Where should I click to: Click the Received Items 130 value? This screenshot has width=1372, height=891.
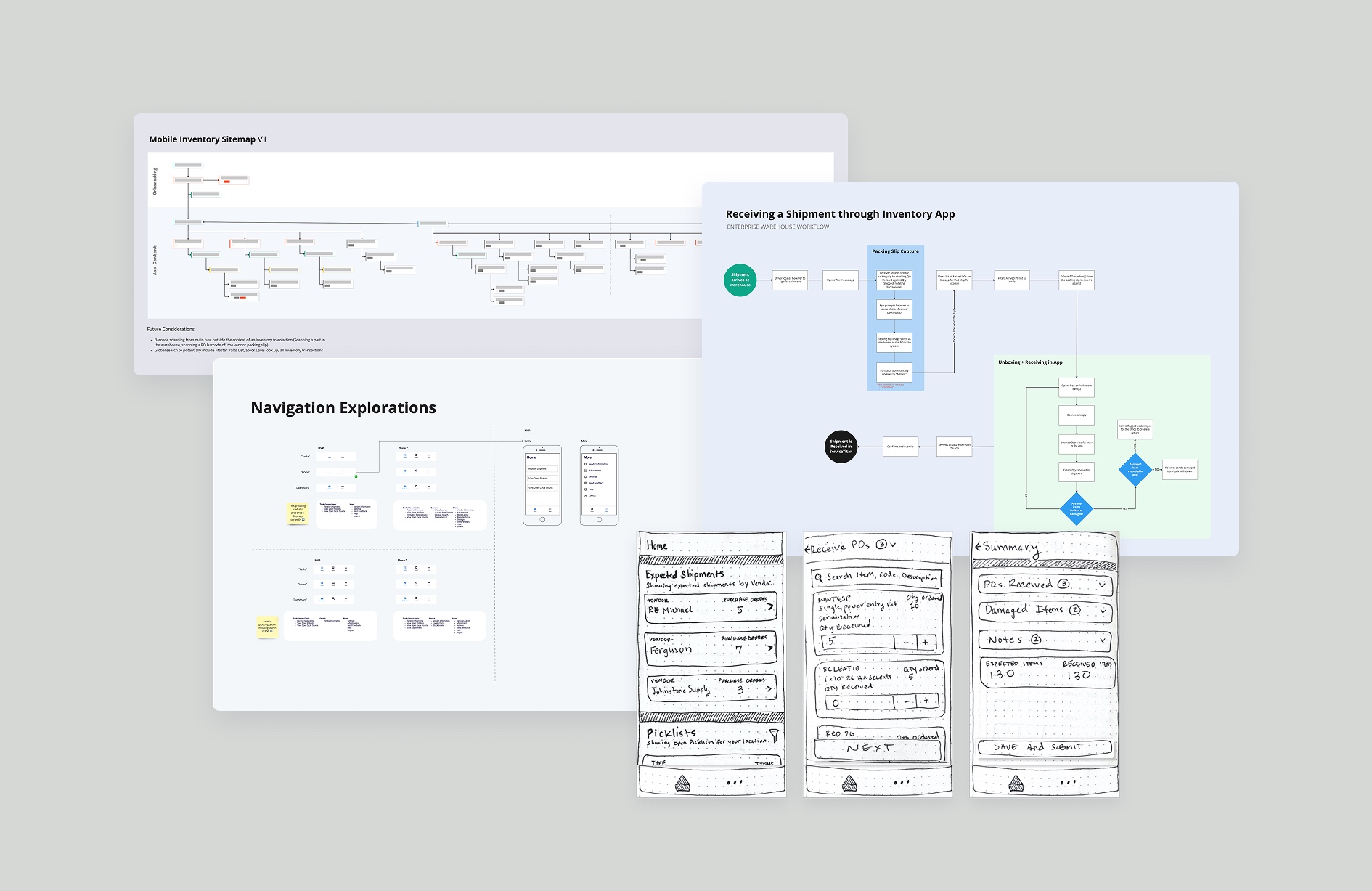click(1078, 675)
